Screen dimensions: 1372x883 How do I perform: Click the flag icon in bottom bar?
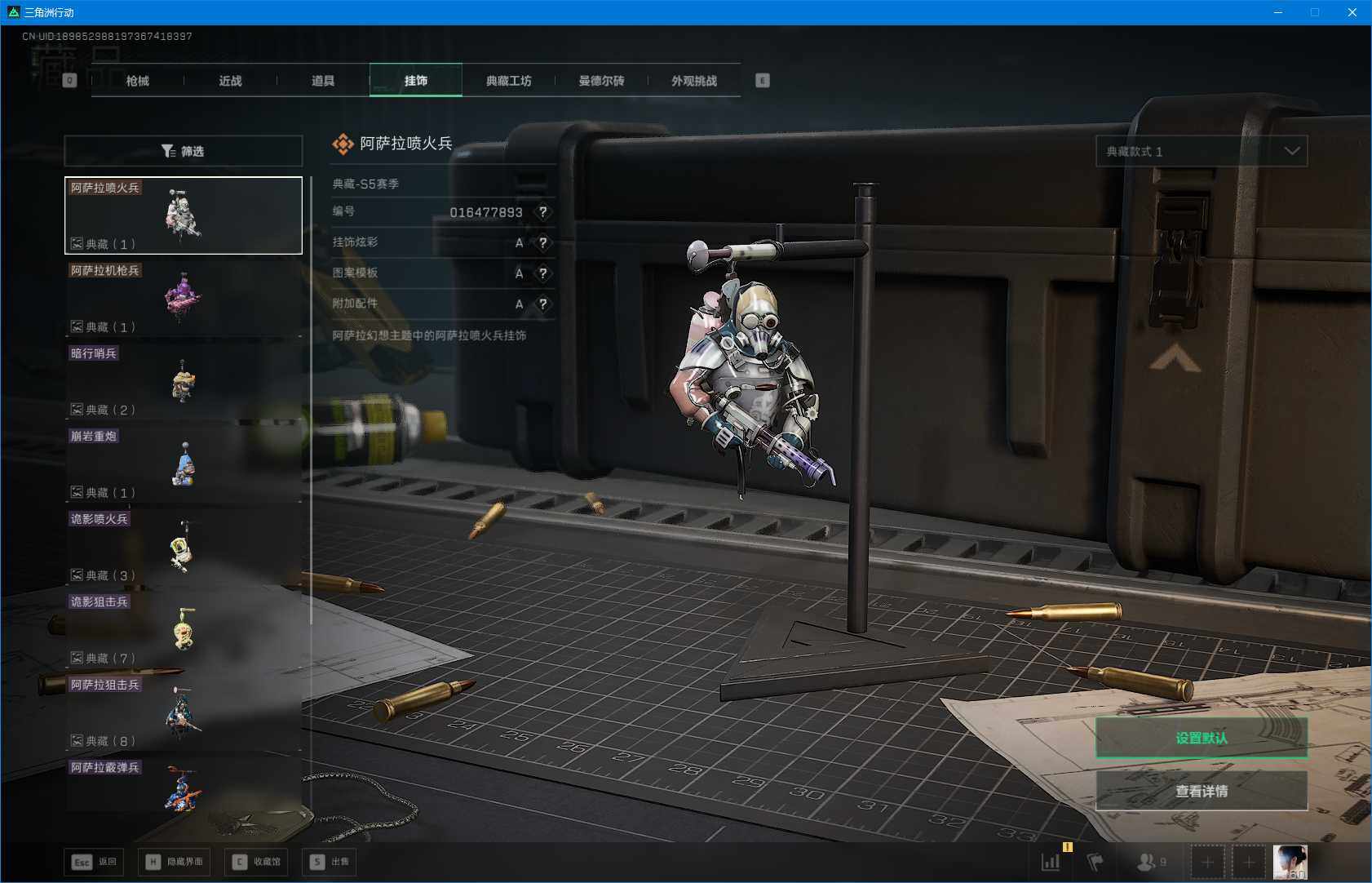point(1095,862)
